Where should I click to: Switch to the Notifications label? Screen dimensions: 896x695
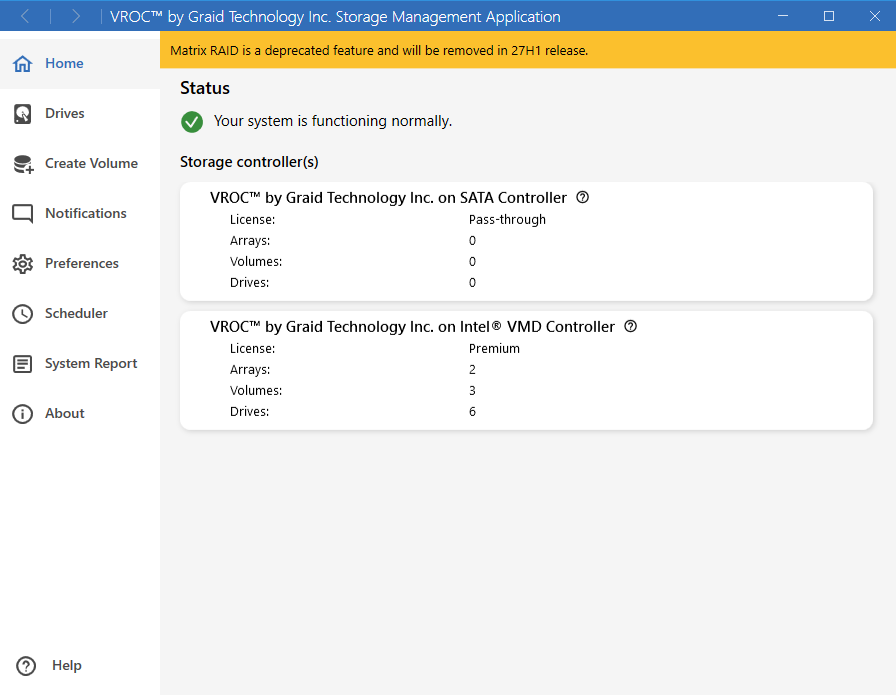click(86, 213)
